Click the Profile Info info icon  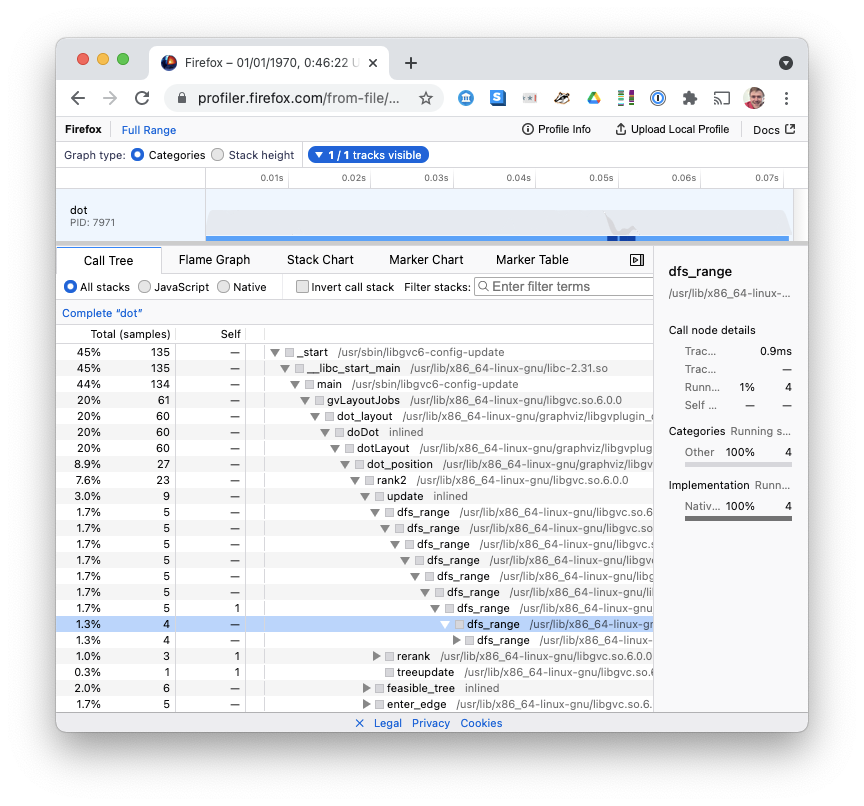(x=525, y=129)
